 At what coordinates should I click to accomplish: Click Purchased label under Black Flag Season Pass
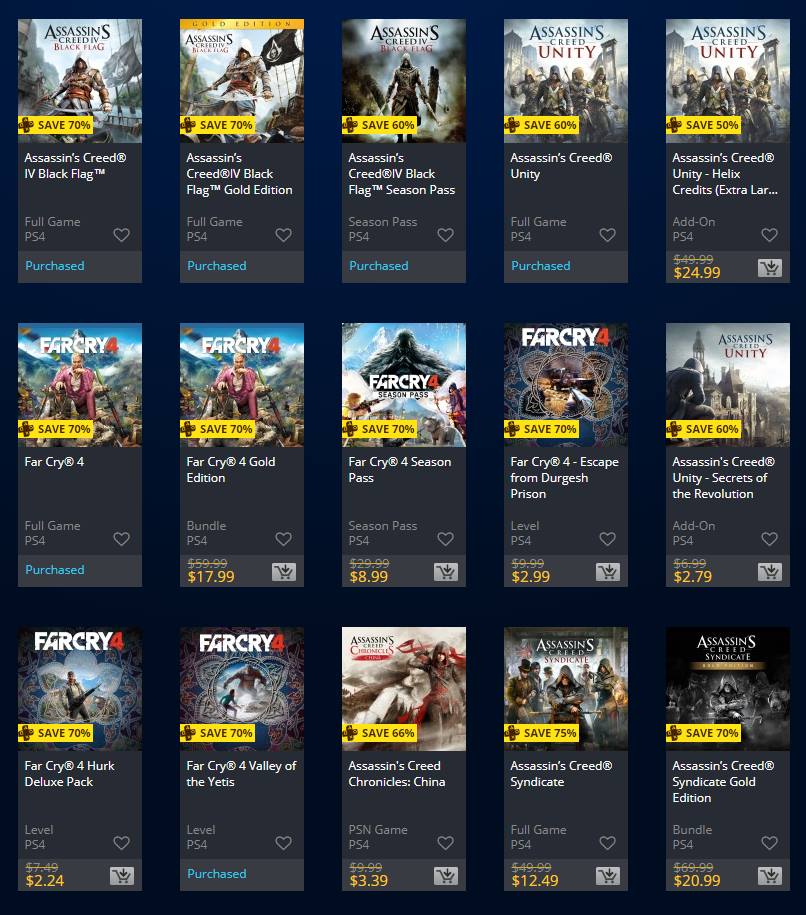pyautogui.click(x=379, y=266)
